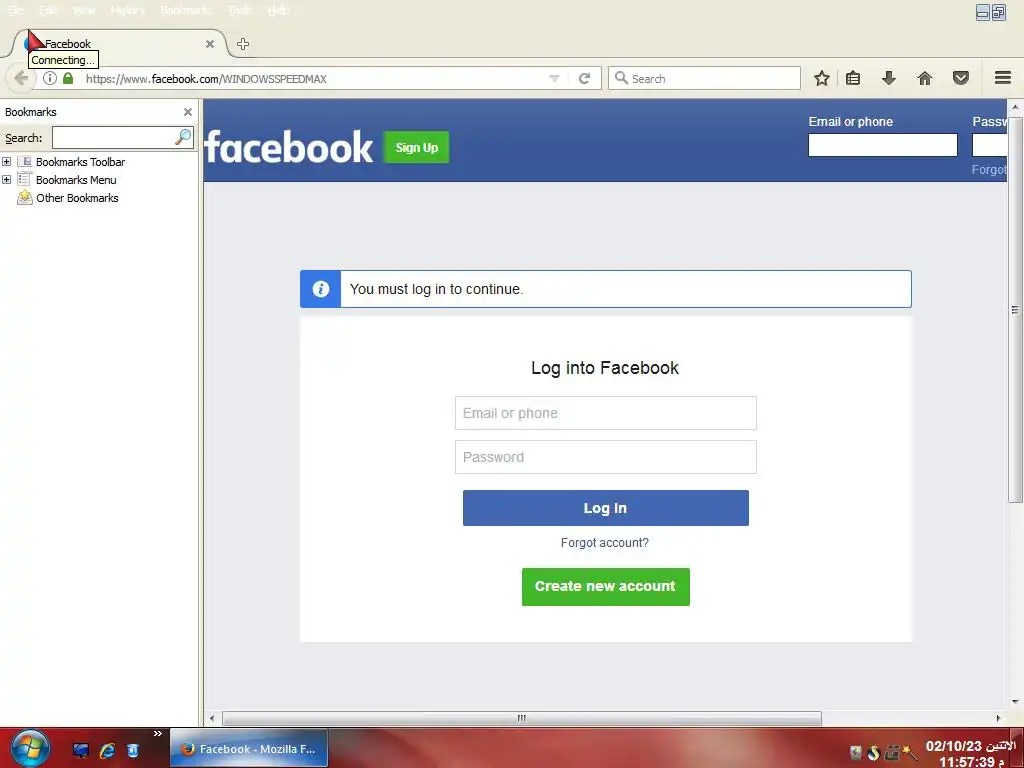Click the URL address bar text

[206, 79]
